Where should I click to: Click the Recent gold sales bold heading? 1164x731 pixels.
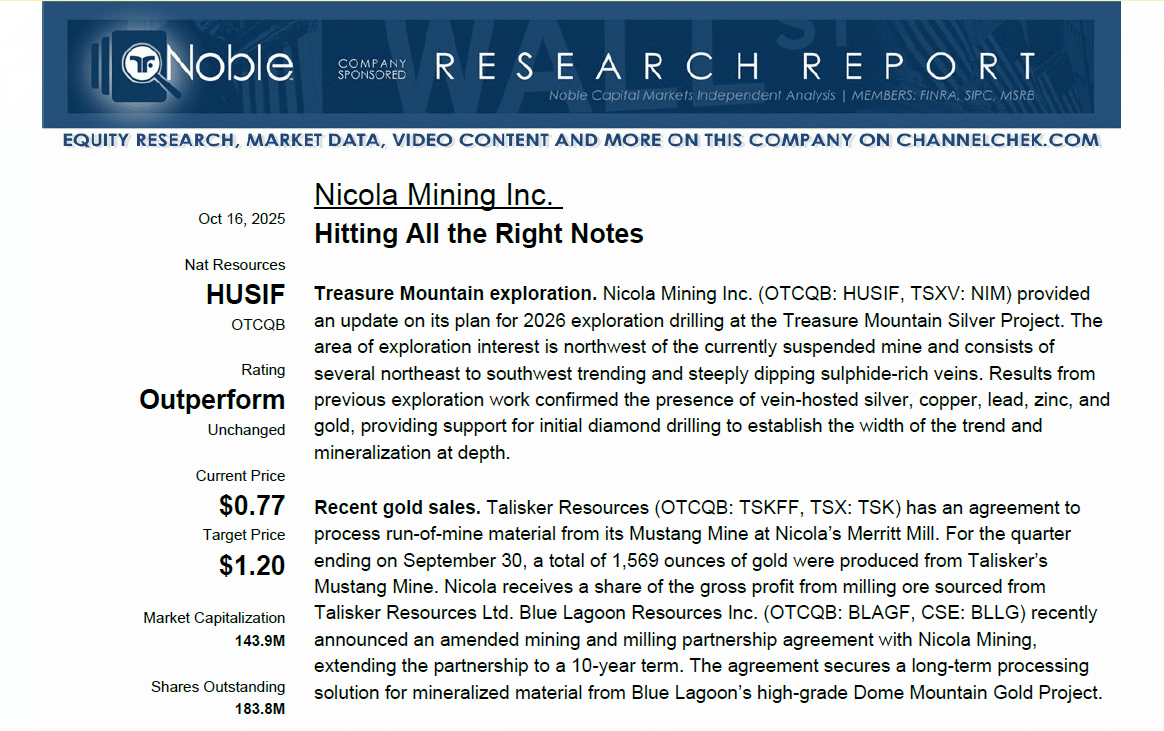[397, 508]
